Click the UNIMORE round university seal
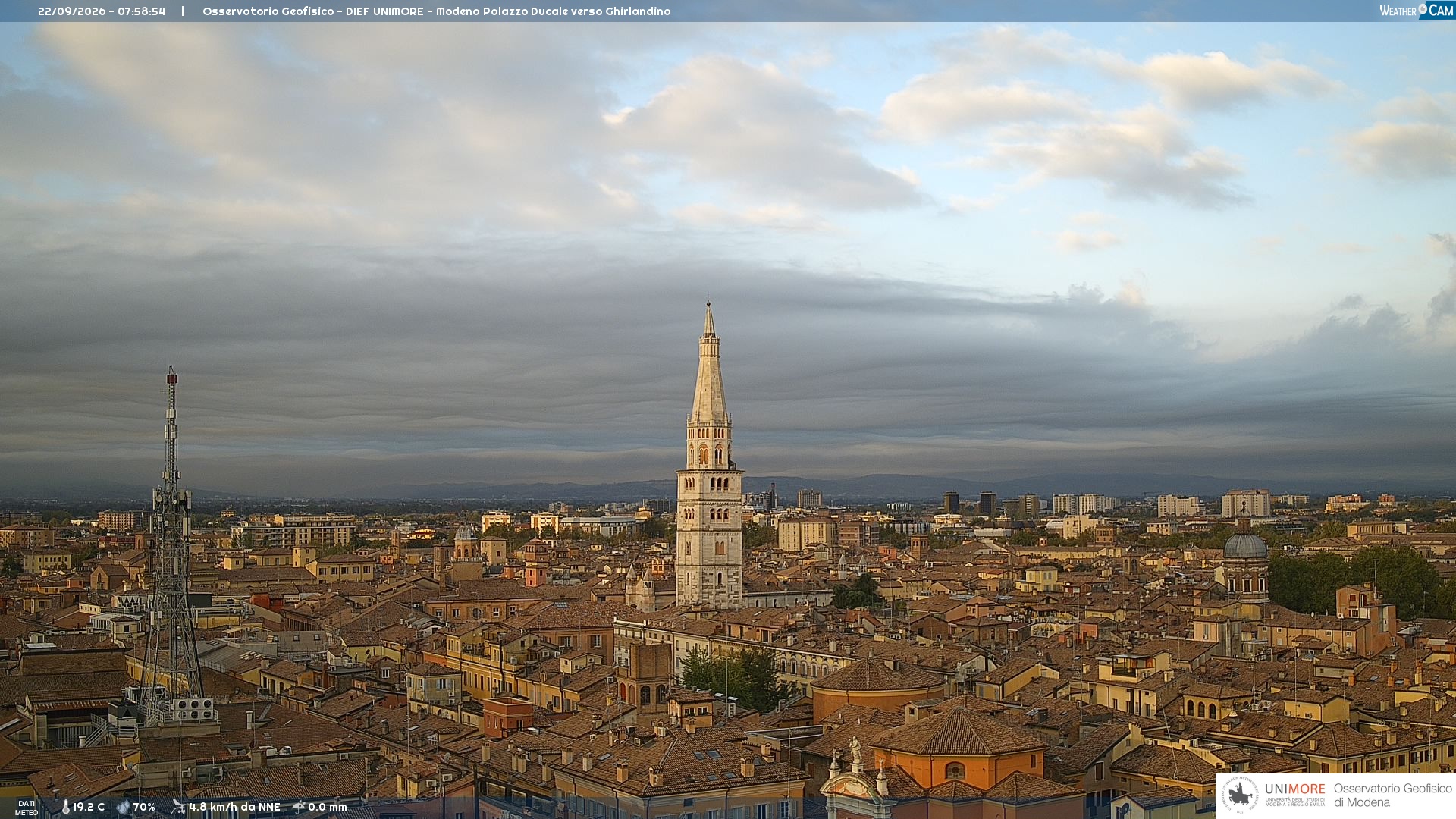 click(1241, 795)
